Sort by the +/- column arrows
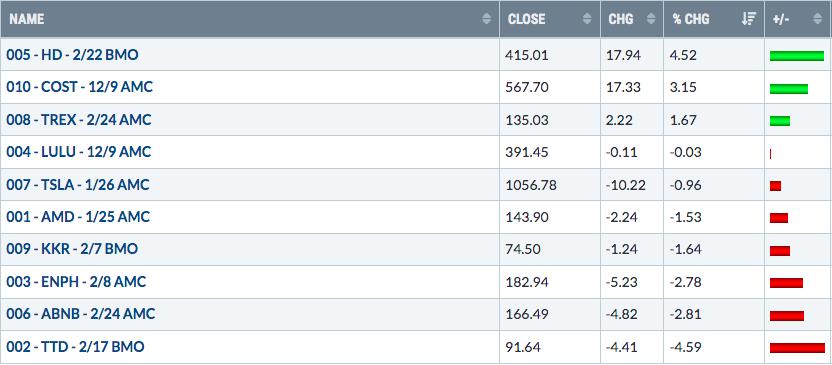 click(817, 19)
